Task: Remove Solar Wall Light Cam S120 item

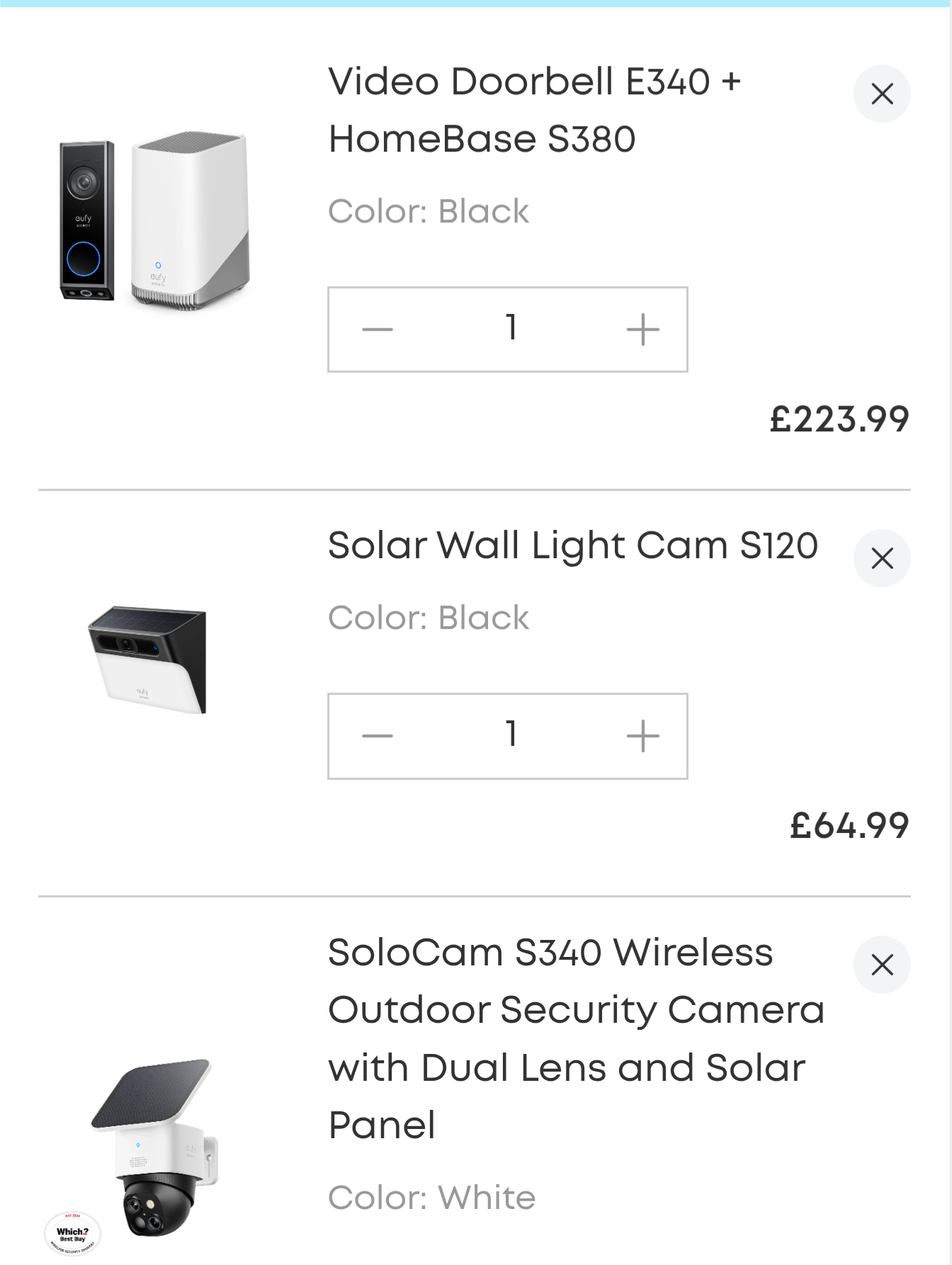Action: [x=881, y=558]
